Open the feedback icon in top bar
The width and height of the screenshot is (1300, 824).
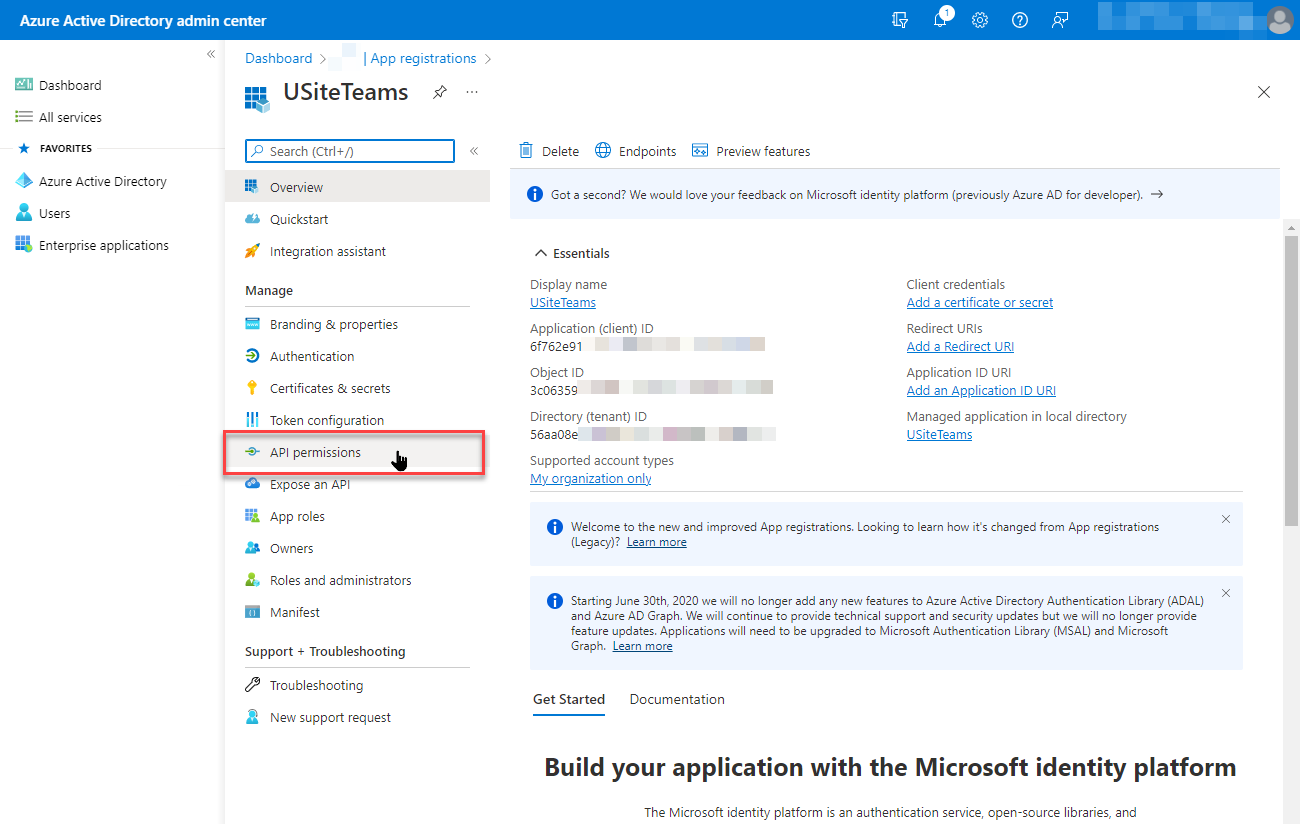(x=1060, y=20)
